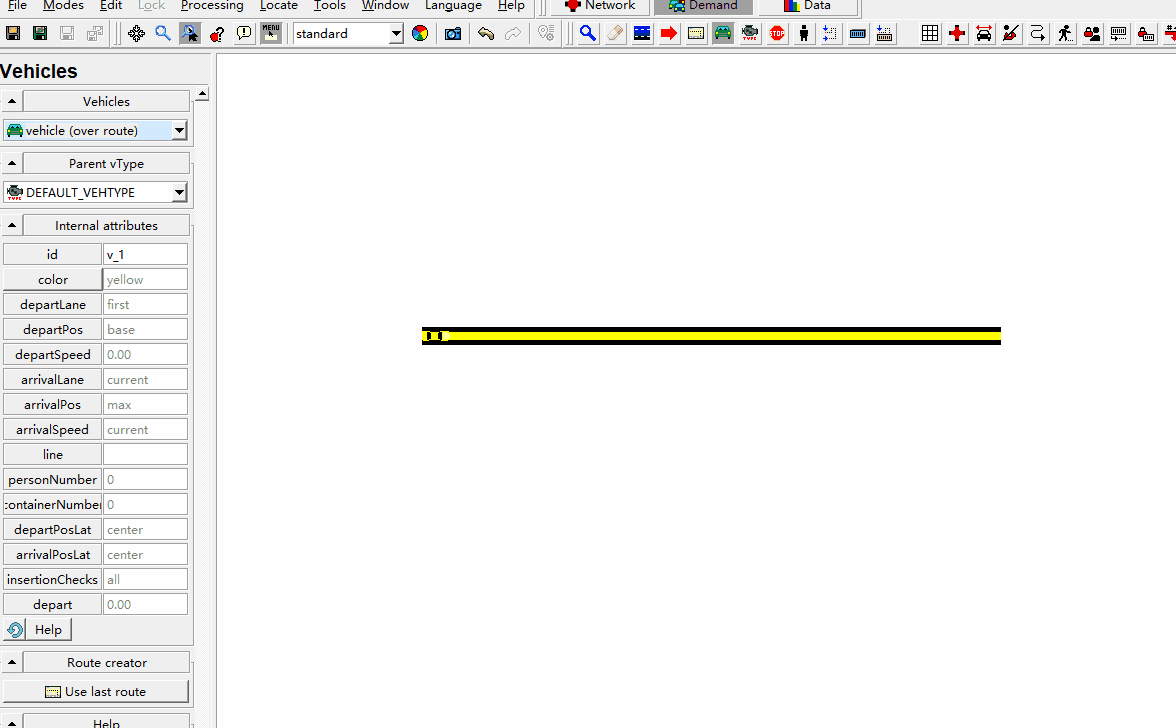Click the question mark tooltip icon

pyautogui.click(x=217, y=34)
